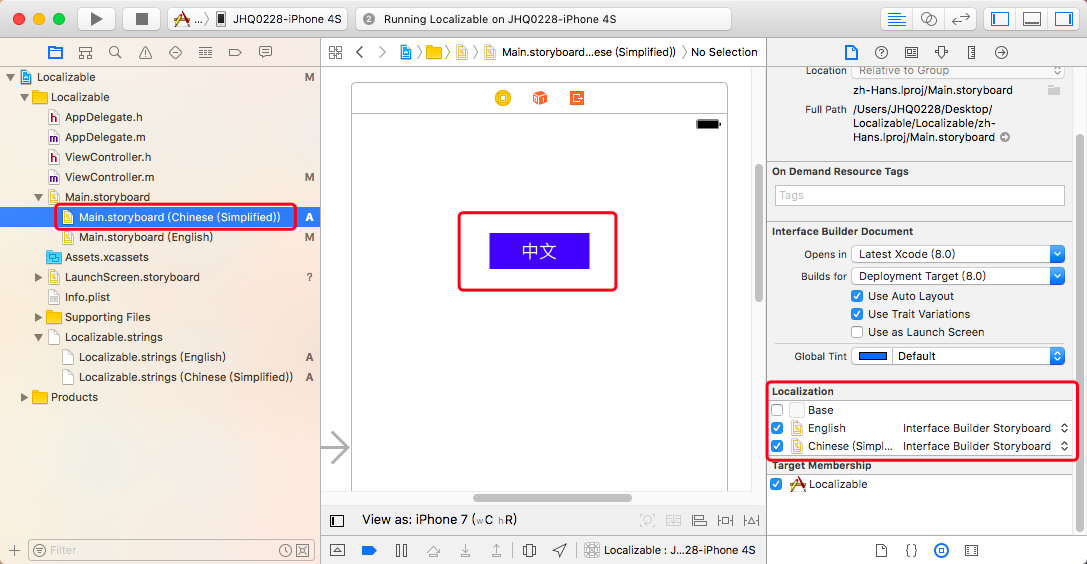The image size is (1087, 564).
Task: Click the On Demand Resource Tags field
Action: coord(919,195)
